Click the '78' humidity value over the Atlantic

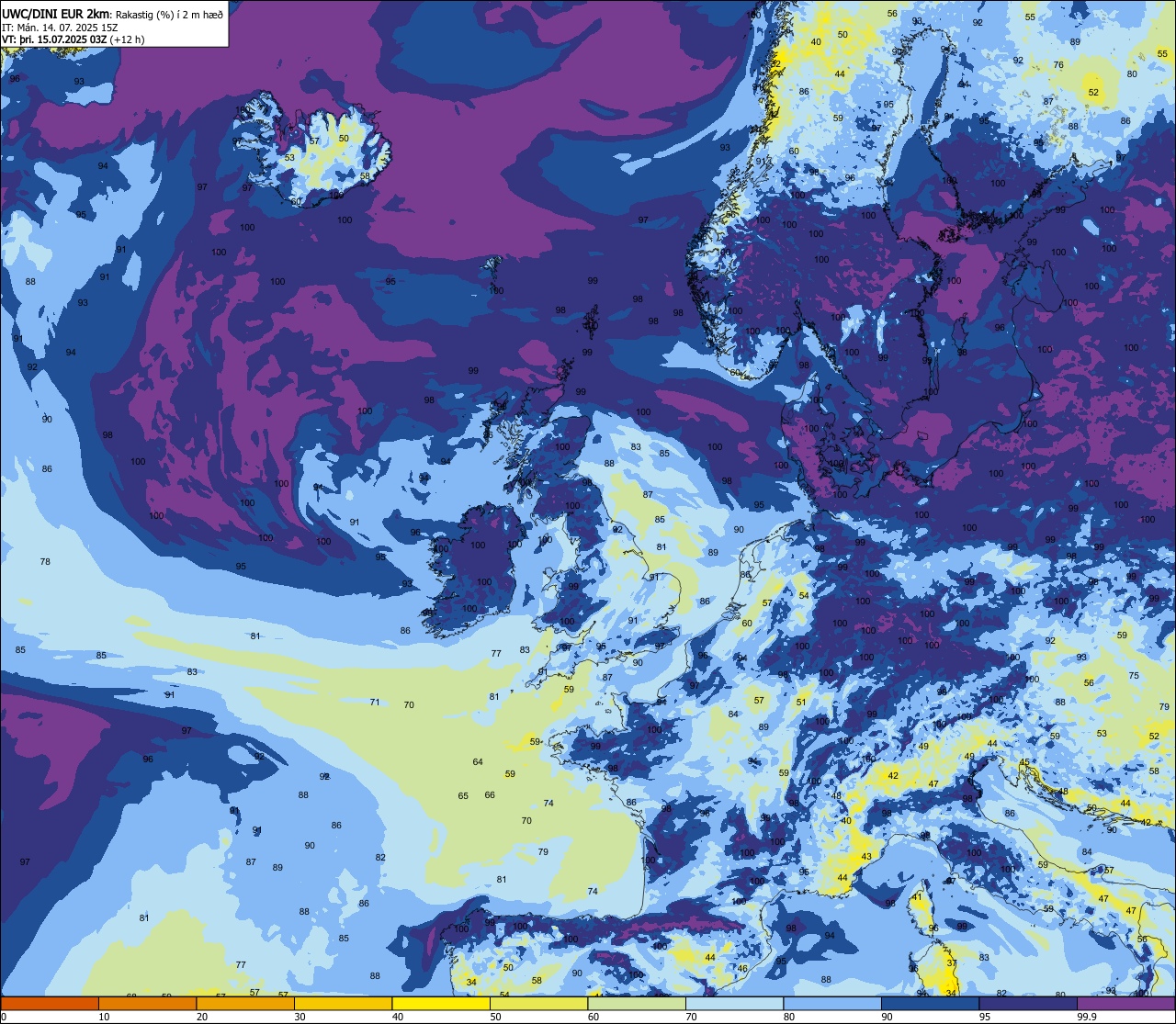(x=45, y=561)
